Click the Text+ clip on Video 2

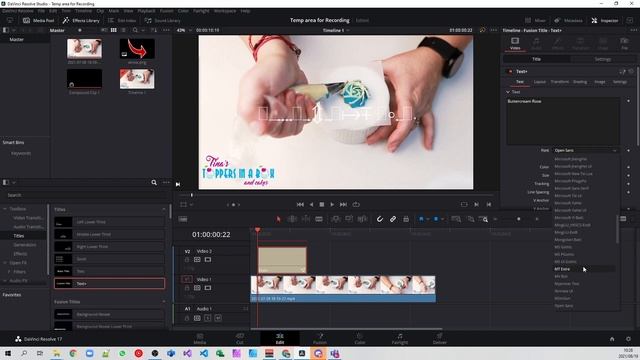(x=282, y=260)
